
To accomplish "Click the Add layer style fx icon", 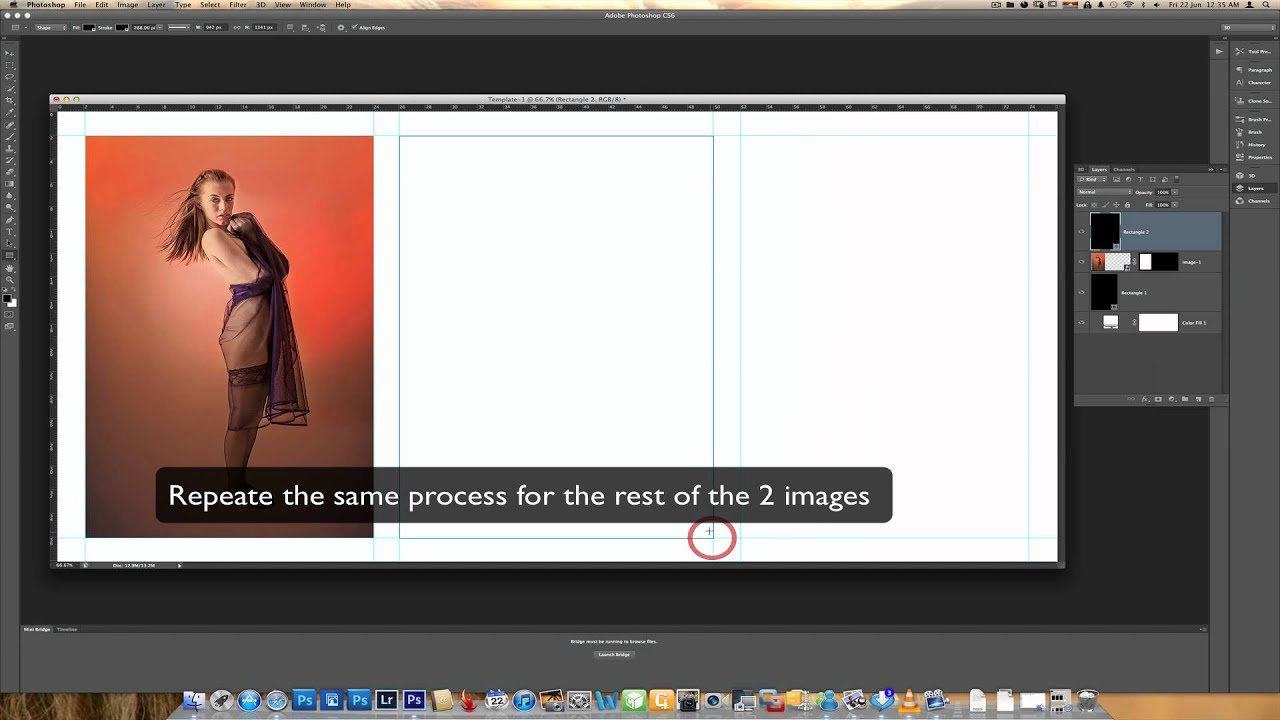I will pos(1145,399).
